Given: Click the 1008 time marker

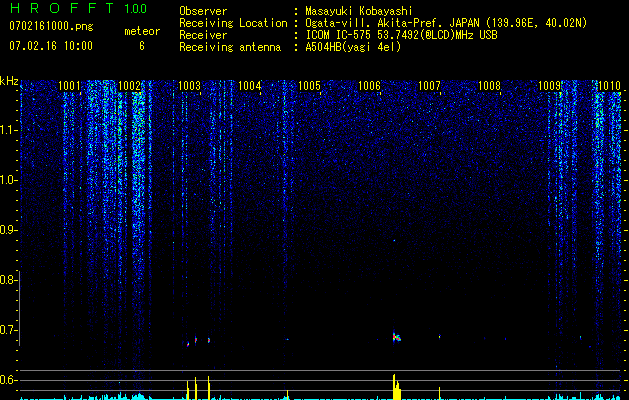Looking at the screenshot, I should [489, 85].
